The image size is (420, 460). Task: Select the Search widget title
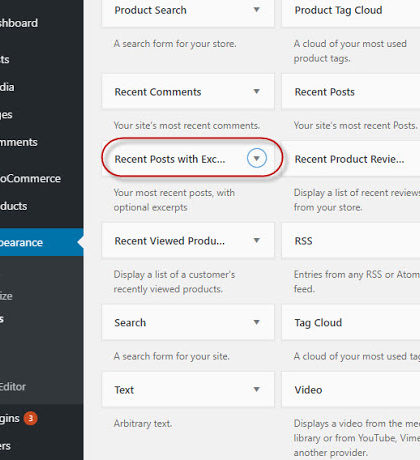tap(130, 323)
